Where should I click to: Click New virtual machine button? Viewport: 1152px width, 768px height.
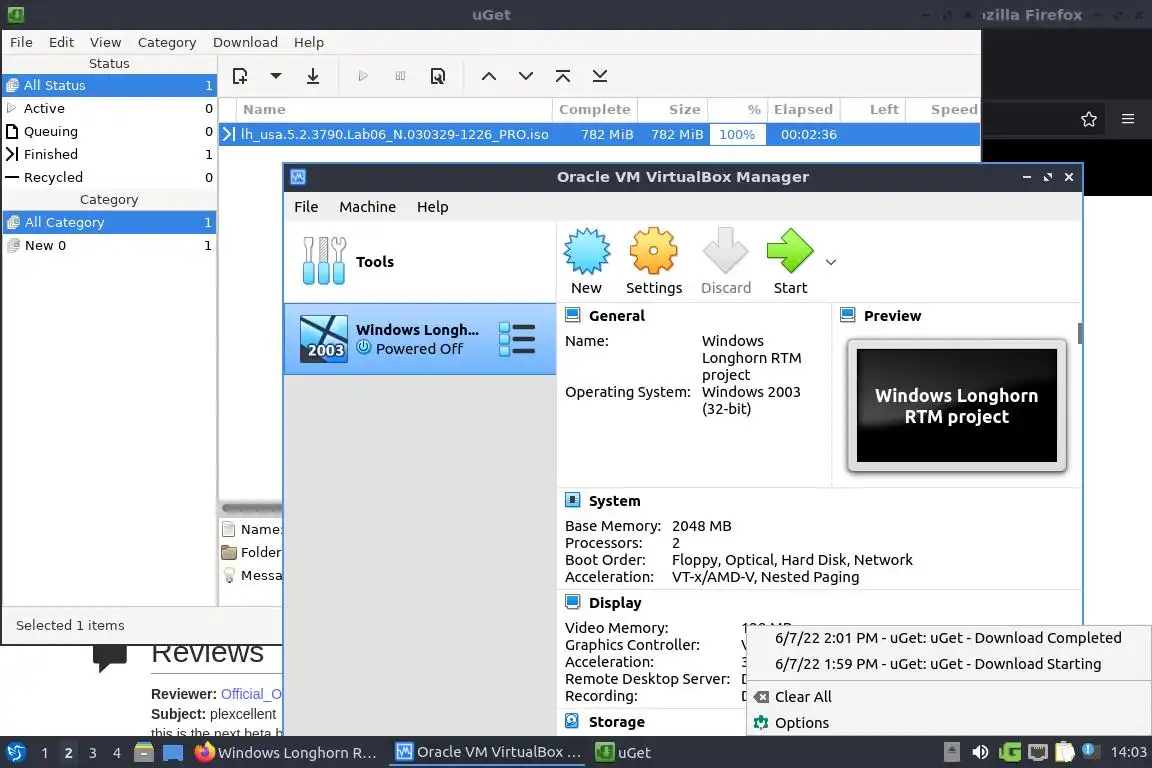(586, 262)
